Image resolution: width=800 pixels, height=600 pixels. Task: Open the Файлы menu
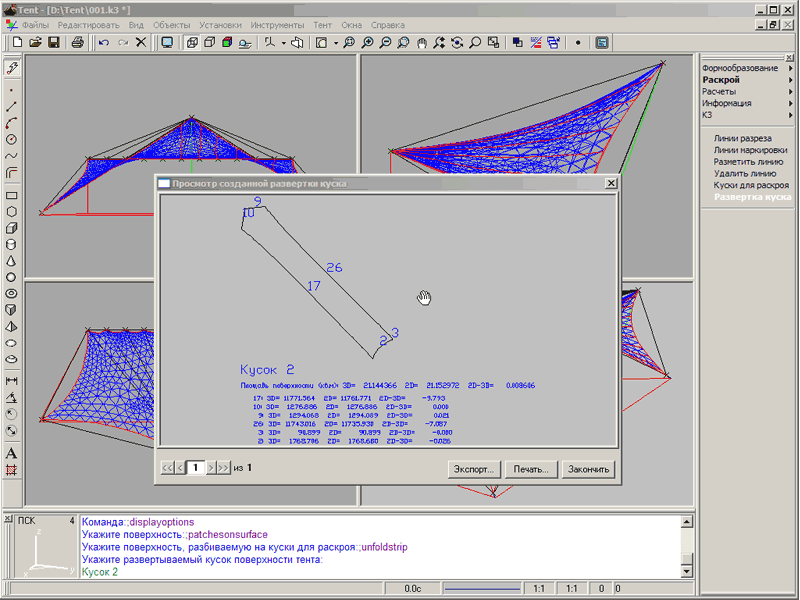tap(35, 25)
